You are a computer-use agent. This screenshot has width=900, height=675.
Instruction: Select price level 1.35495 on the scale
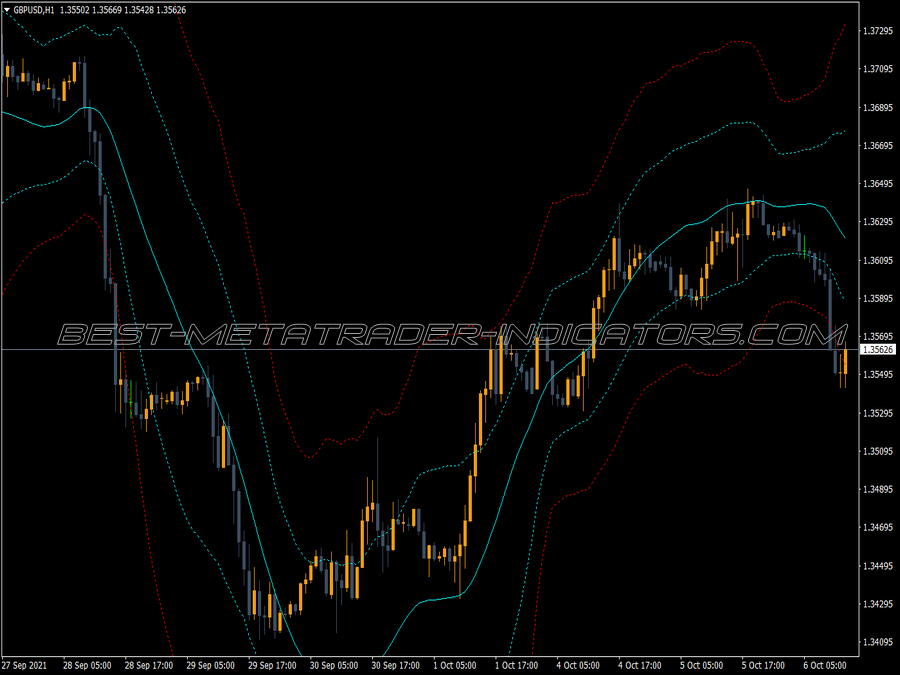(x=878, y=374)
